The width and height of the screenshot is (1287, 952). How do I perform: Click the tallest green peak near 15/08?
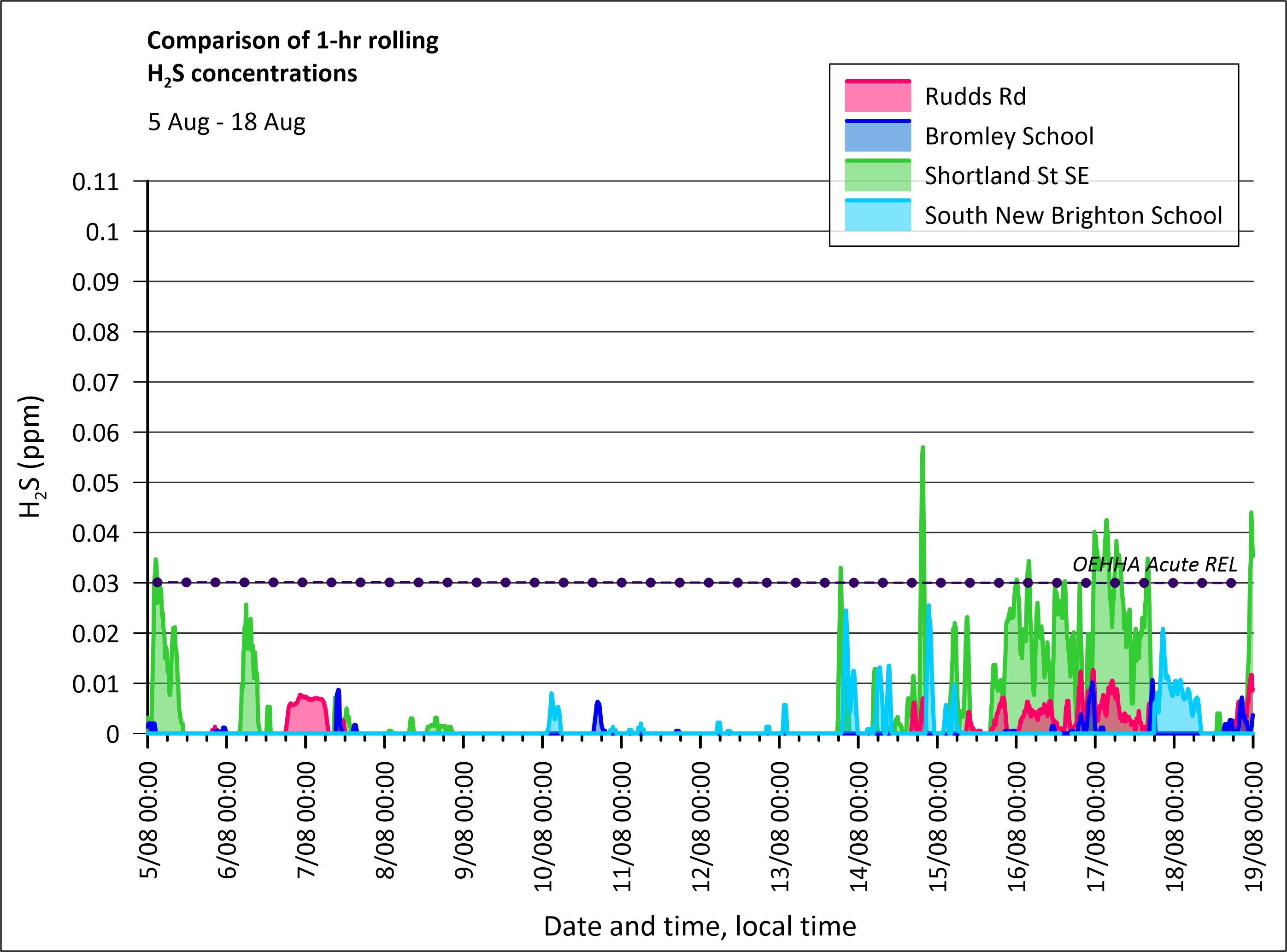pyautogui.click(x=923, y=450)
